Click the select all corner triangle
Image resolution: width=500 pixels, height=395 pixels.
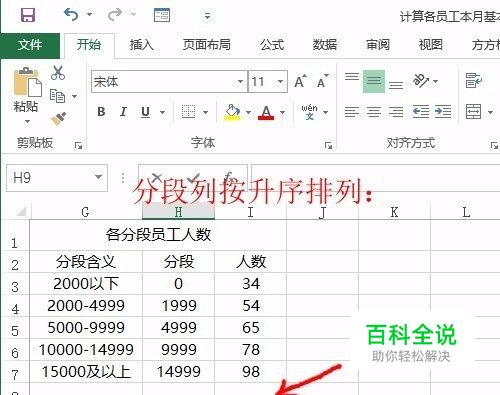21,211
